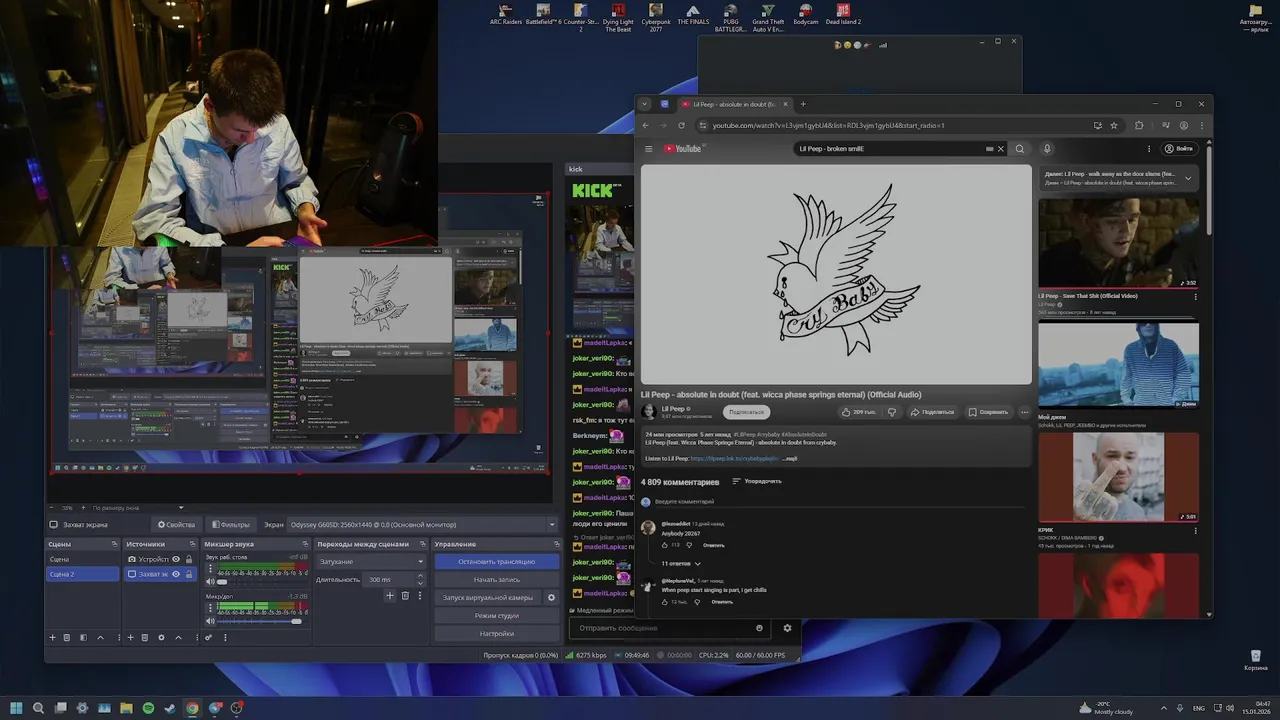This screenshot has width=1280, height=720.
Task: Add a new scene in OBS Scenes panel
Action: pos(52,637)
